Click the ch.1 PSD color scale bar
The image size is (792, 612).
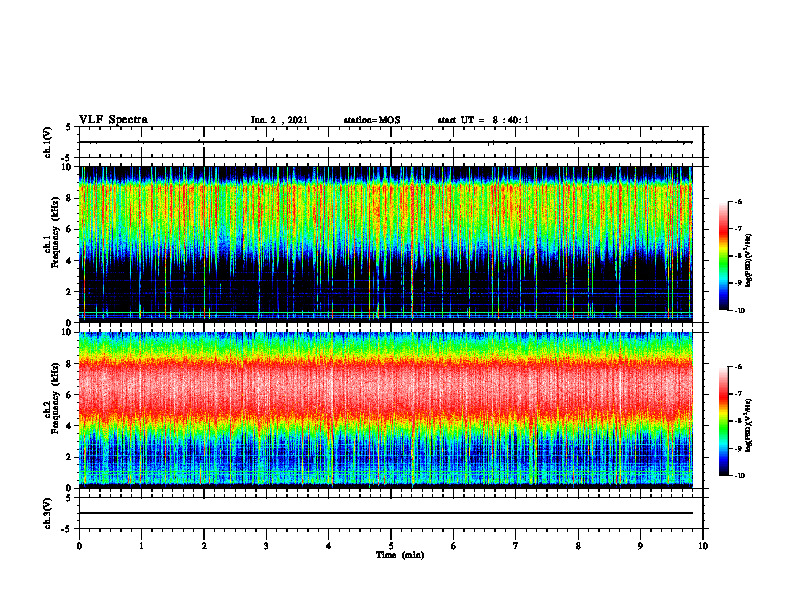click(724, 256)
